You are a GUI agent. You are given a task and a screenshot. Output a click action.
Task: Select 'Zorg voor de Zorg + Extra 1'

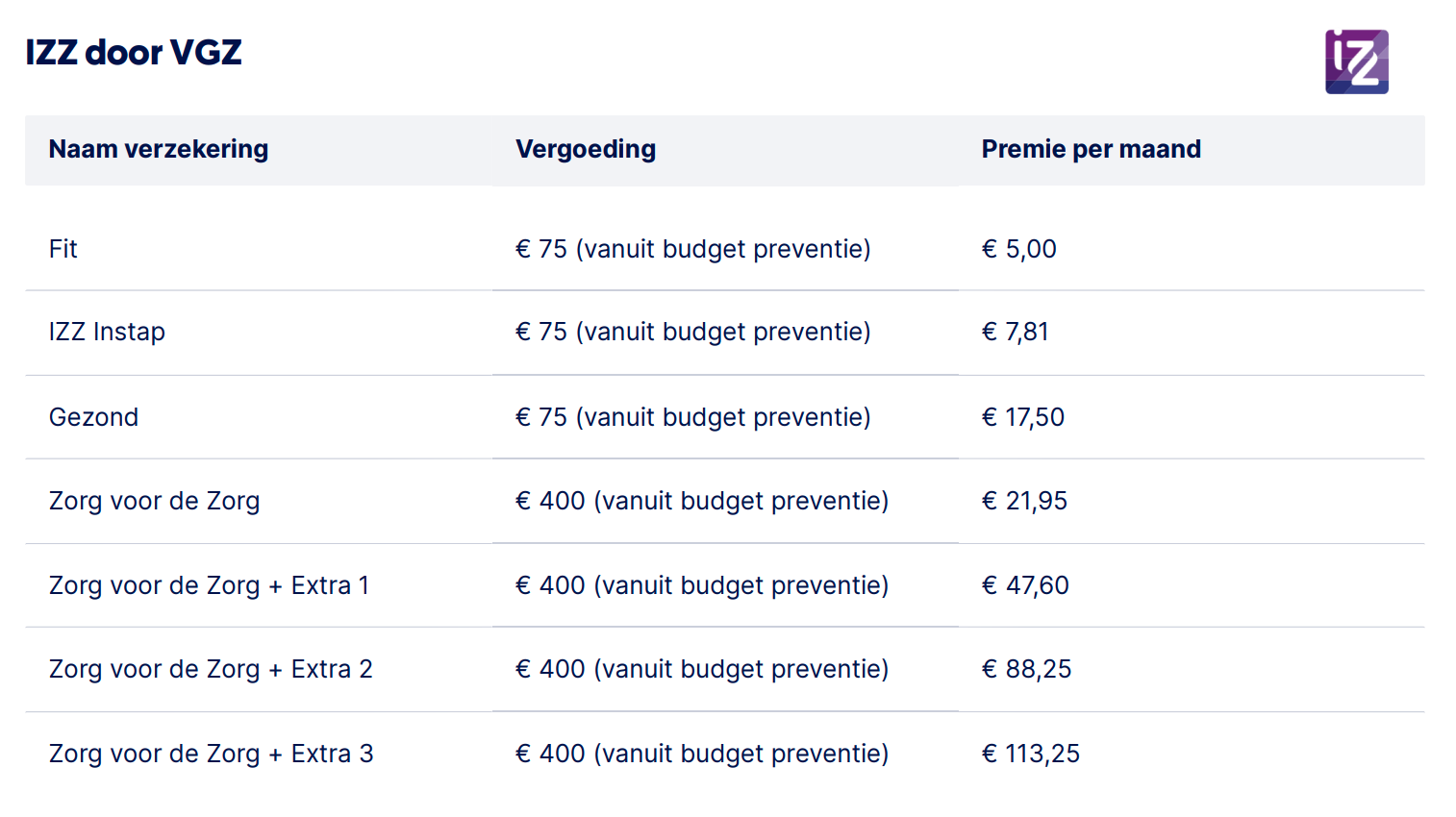pos(209,585)
